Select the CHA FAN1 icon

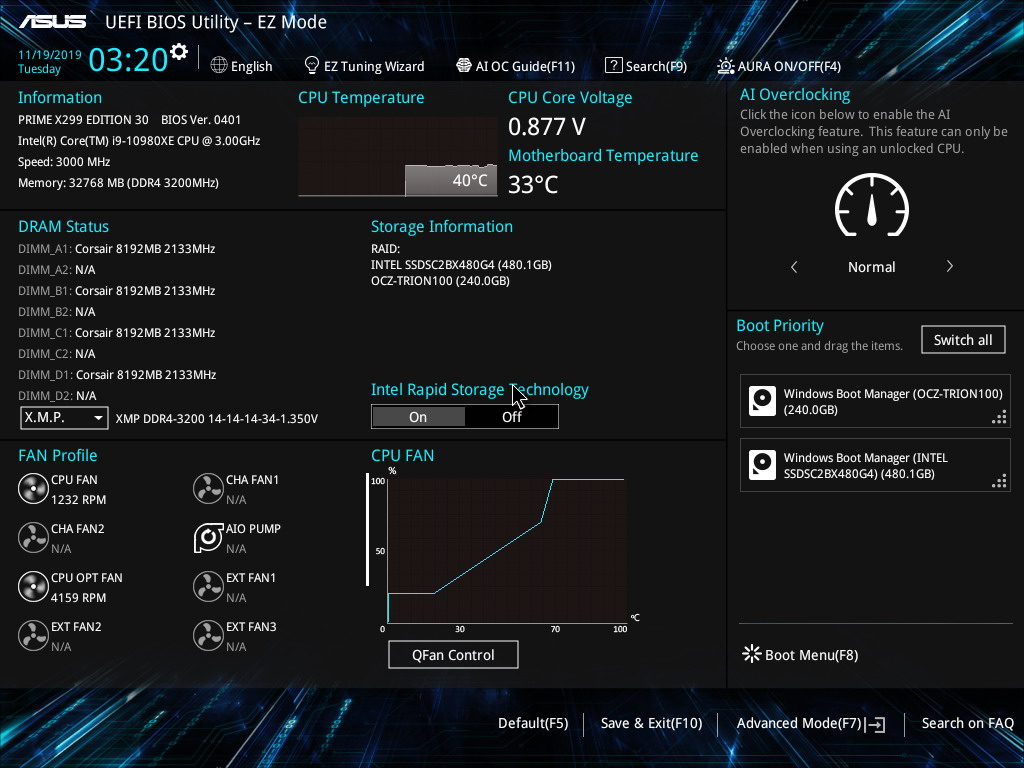[x=208, y=488]
